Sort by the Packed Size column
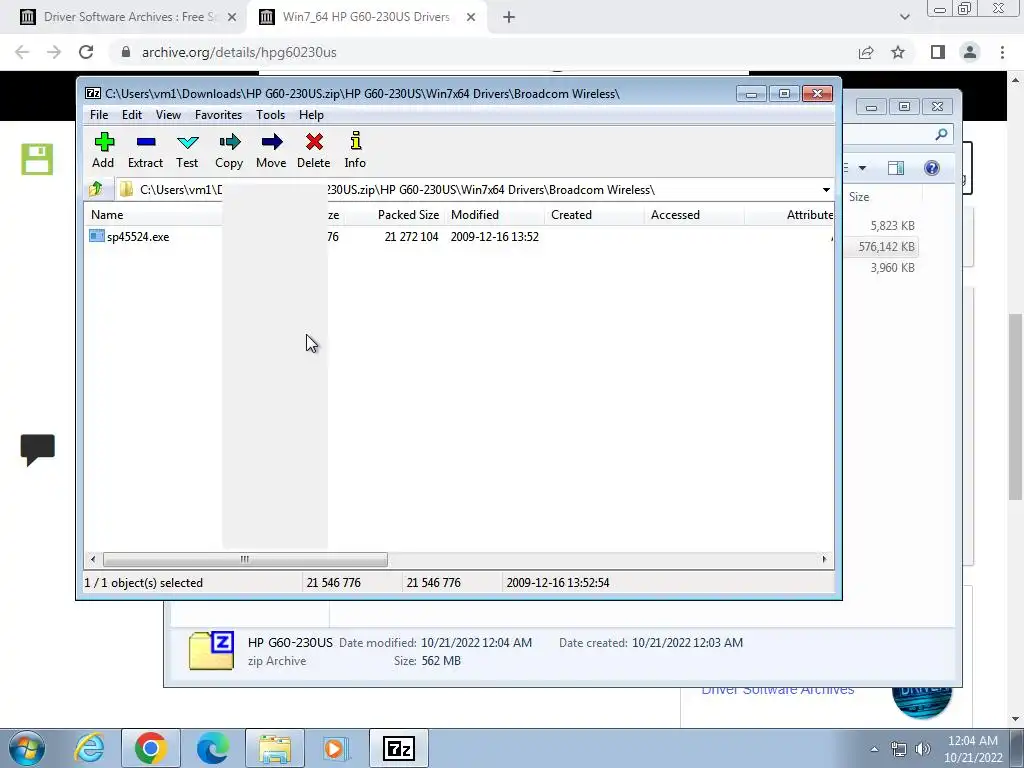 408,215
